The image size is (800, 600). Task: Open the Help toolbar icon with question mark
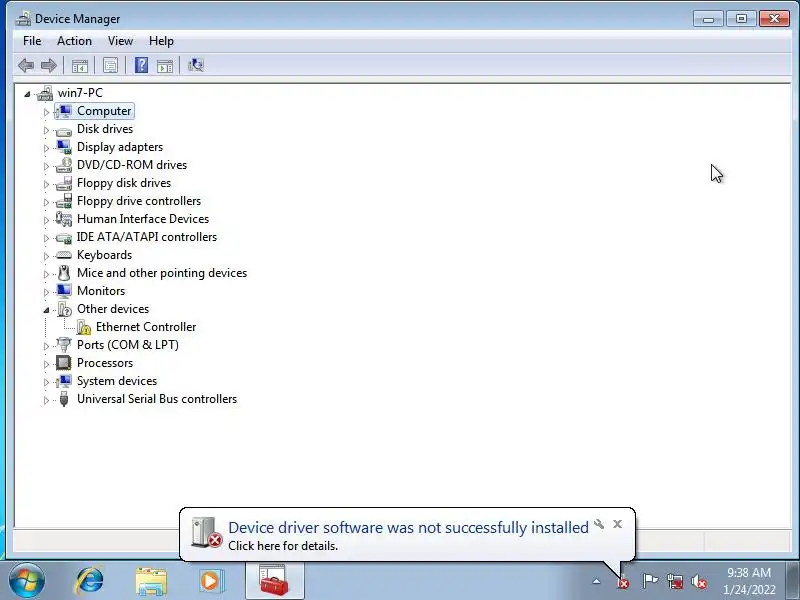point(141,65)
